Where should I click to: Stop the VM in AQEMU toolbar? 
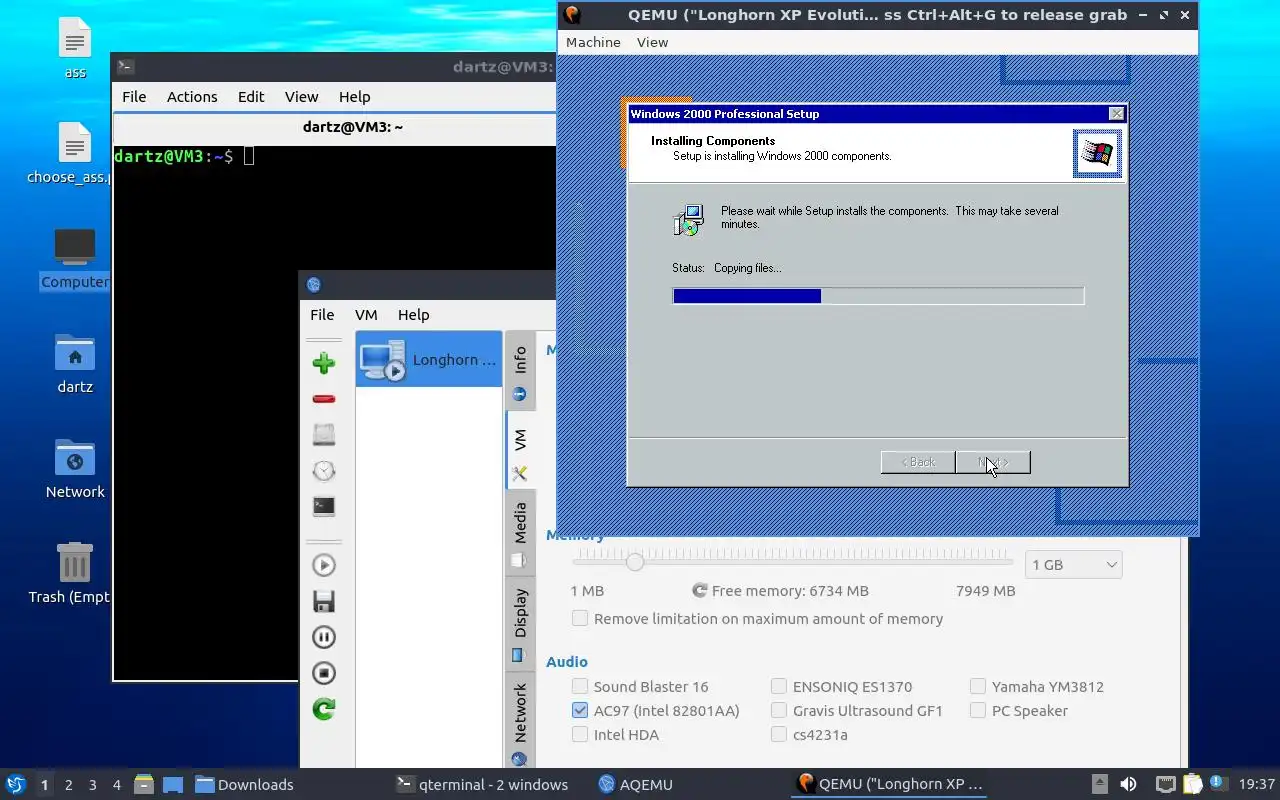(323, 673)
